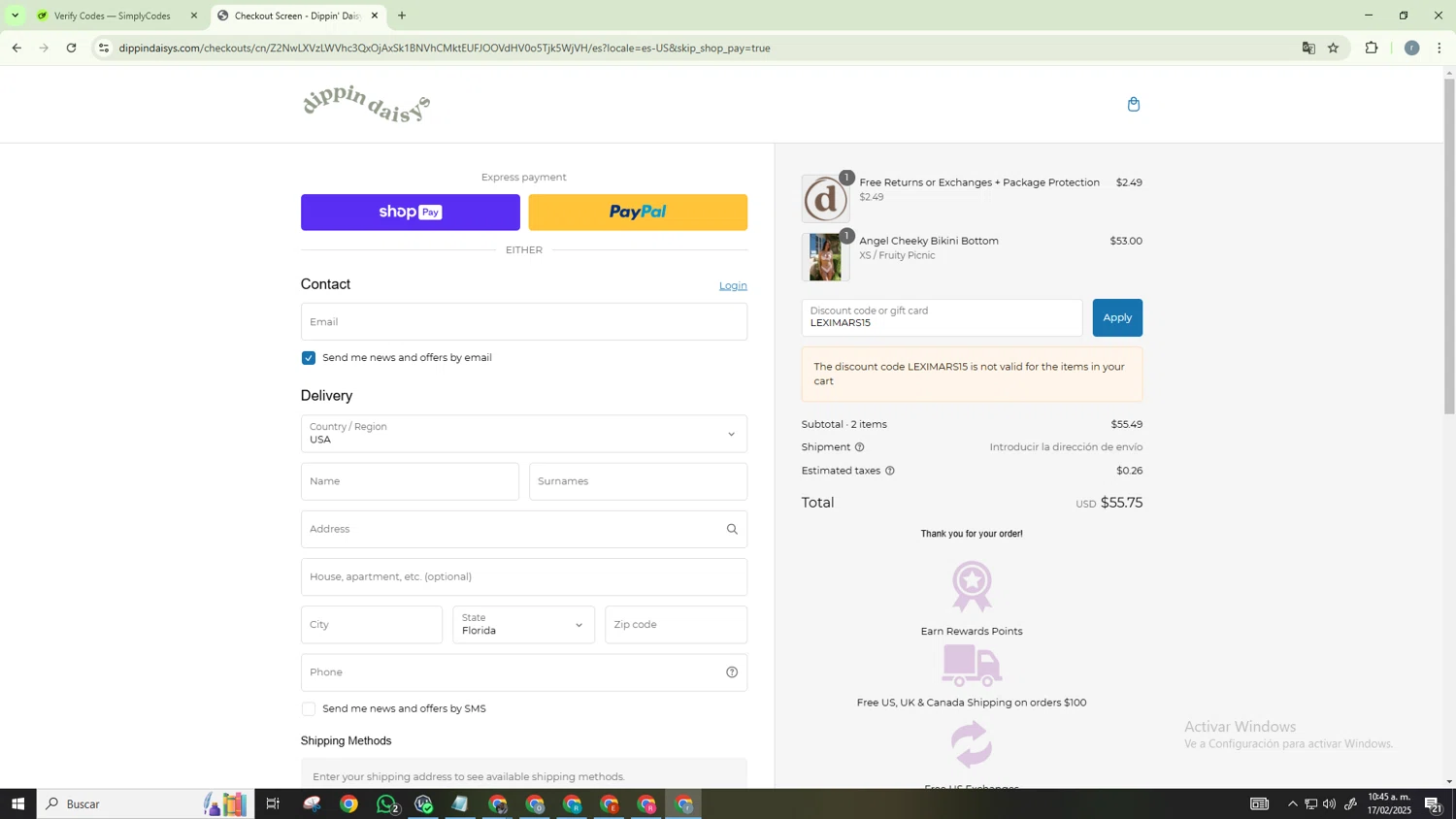Viewport: 1456px width, 819px height.
Task: Open network icon in system tray
Action: [1310, 803]
